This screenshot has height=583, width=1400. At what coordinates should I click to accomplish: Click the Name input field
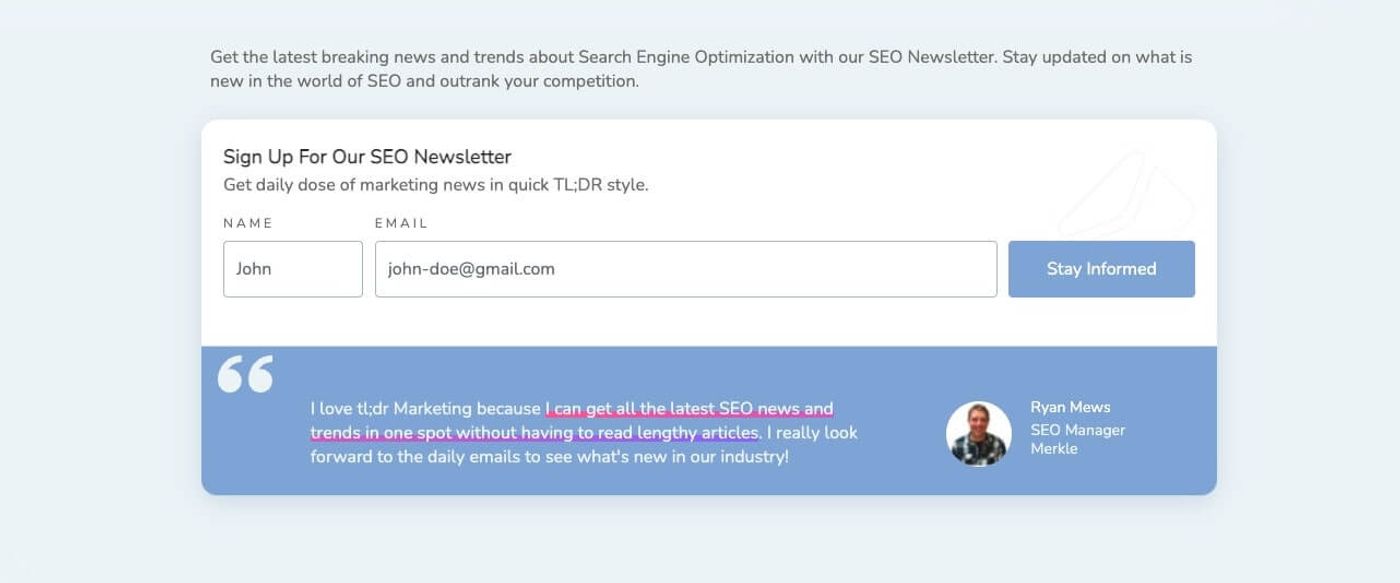293,269
